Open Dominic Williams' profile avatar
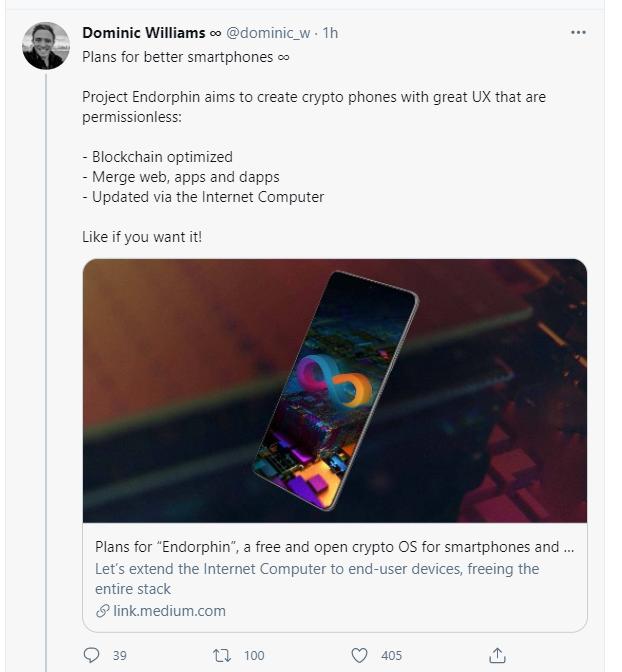 [x=46, y=46]
